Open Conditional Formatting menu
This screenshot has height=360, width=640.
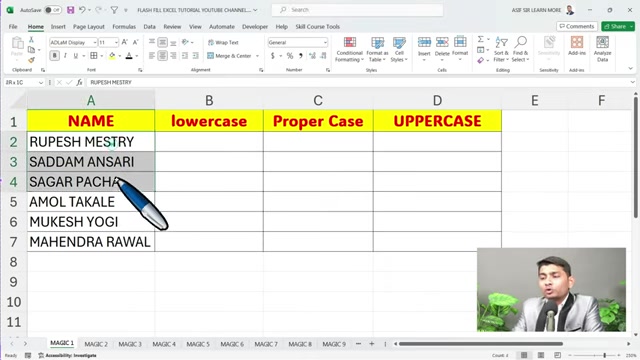349,49
